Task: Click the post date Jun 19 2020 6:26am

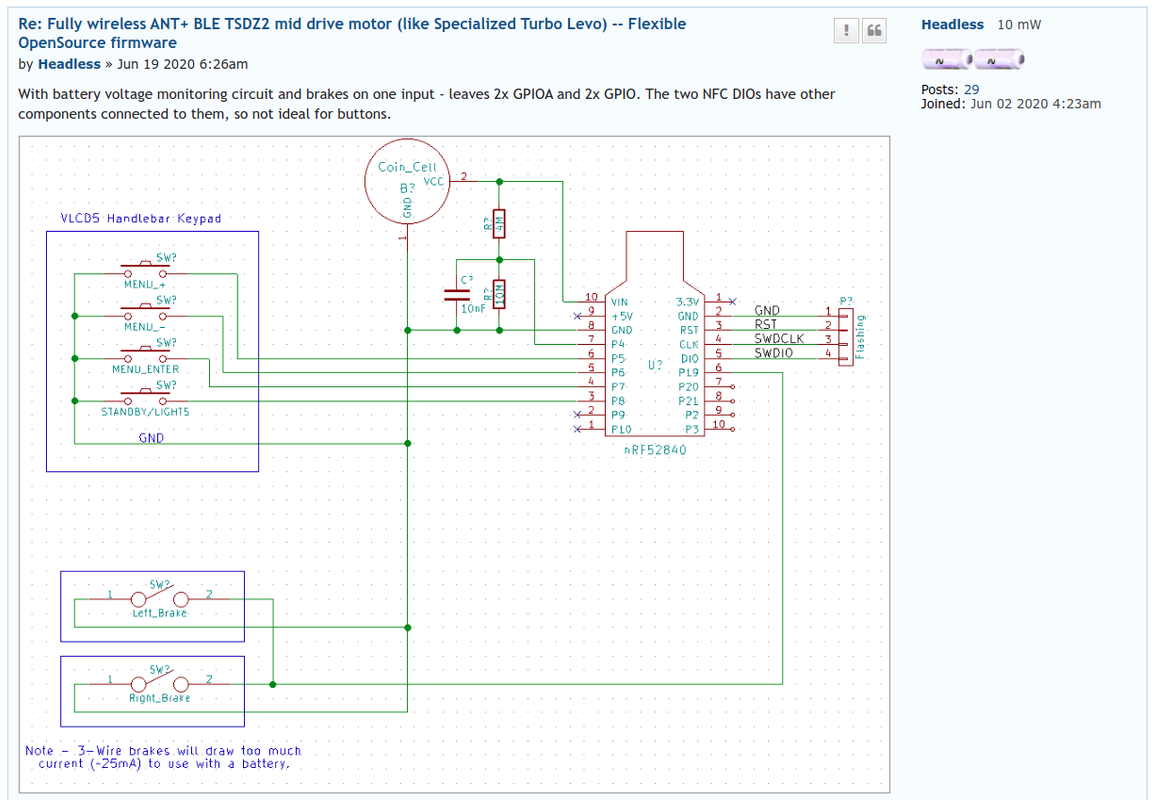Action: [183, 64]
